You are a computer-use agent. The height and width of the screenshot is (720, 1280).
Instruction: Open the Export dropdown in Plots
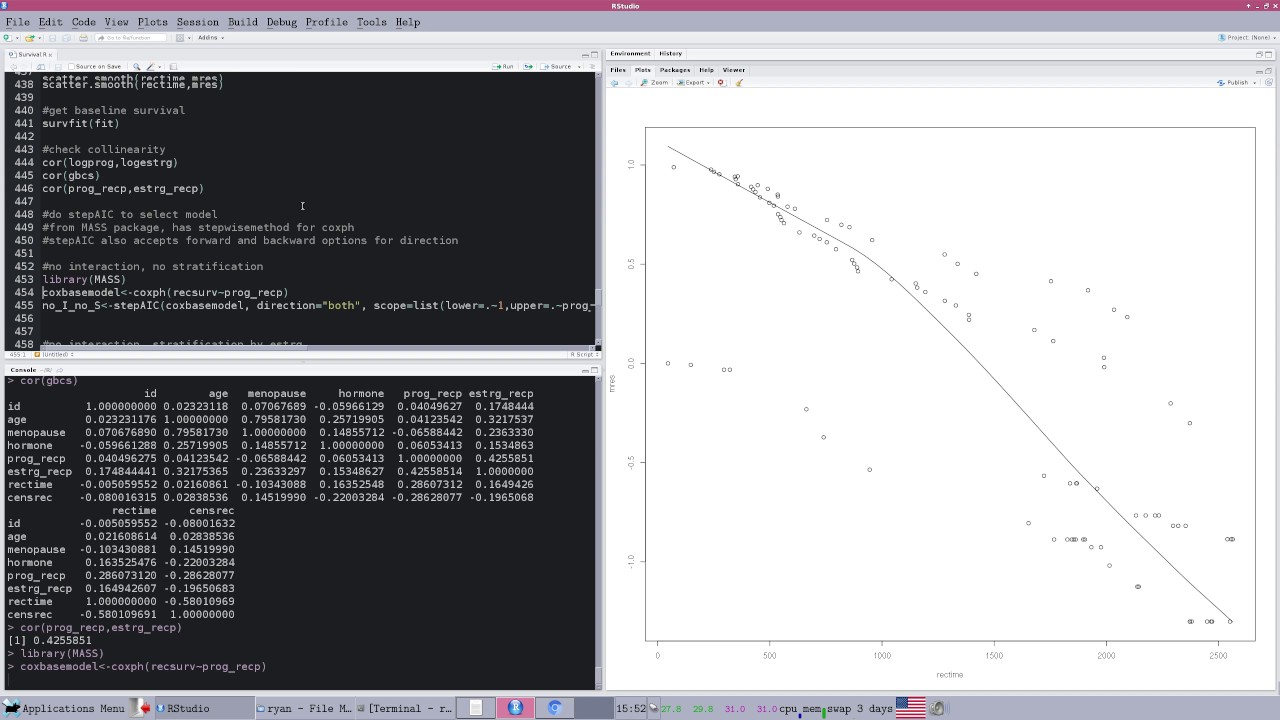693,82
